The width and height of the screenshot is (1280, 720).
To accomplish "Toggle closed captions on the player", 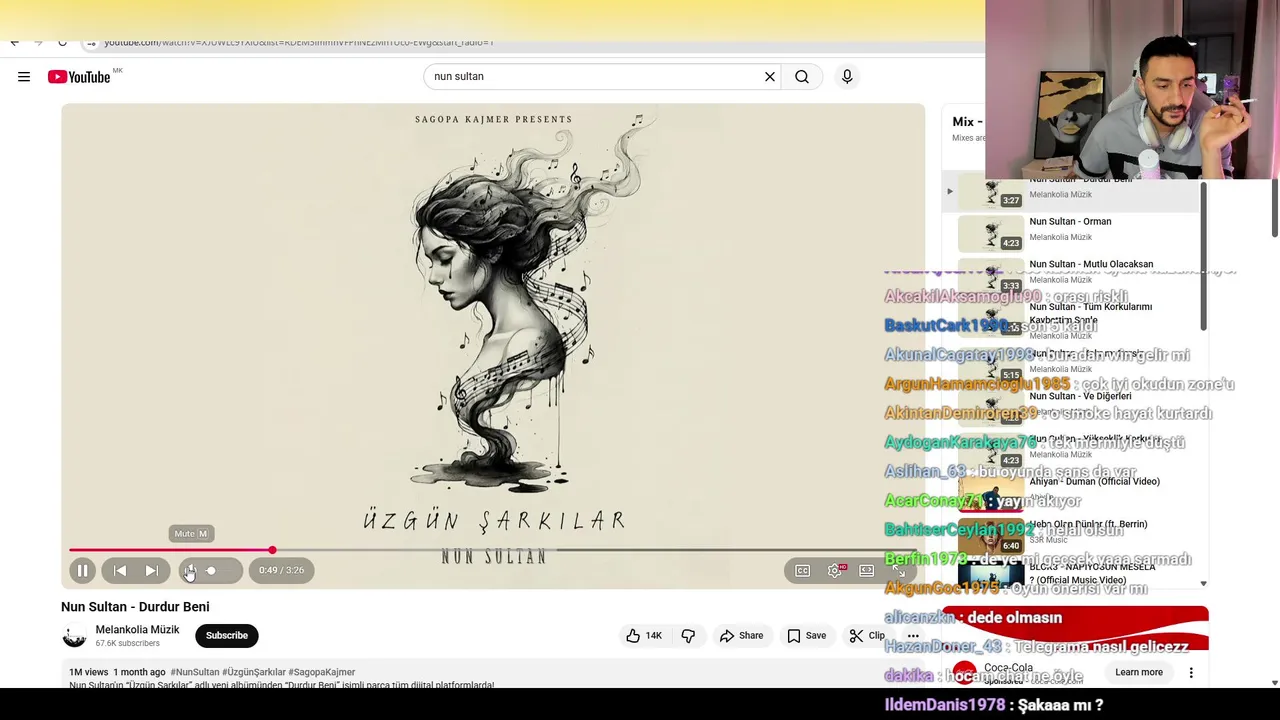I will coord(802,570).
